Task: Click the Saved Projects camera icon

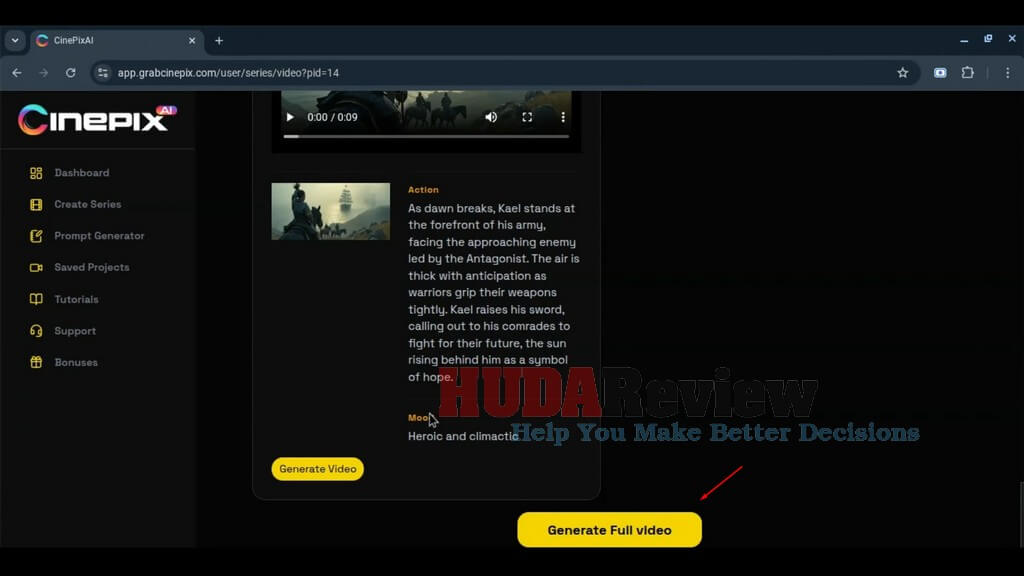Action: click(x=36, y=268)
